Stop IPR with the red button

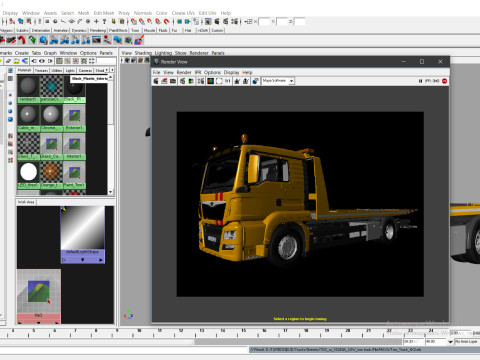coord(444,81)
